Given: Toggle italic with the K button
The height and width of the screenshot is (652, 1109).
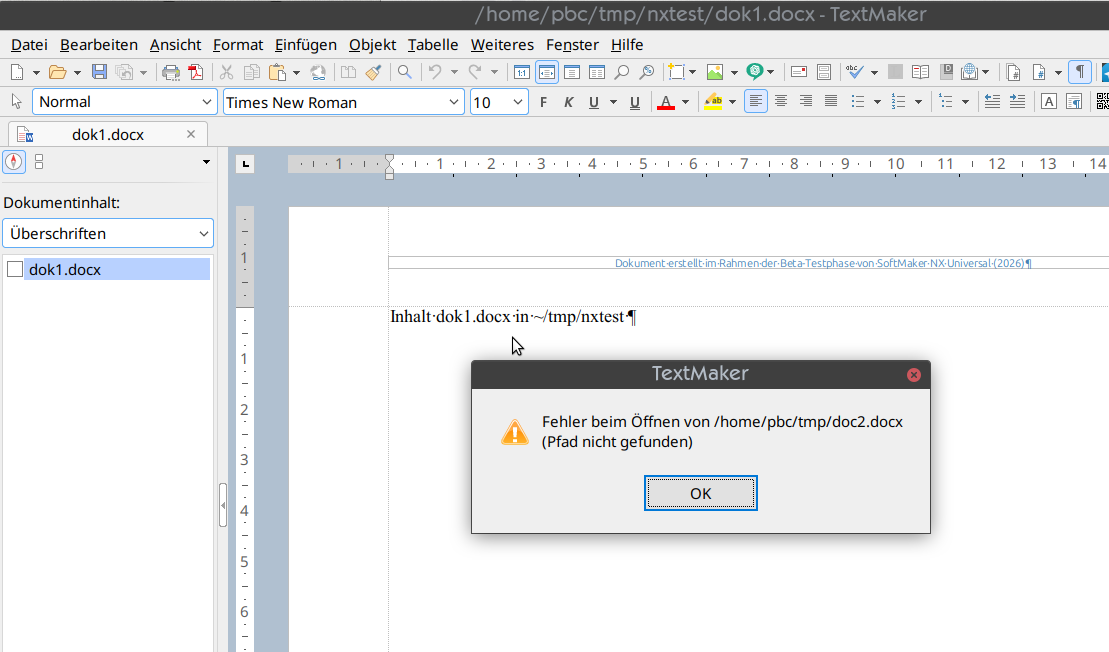Looking at the screenshot, I should click(x=568, y=103).
